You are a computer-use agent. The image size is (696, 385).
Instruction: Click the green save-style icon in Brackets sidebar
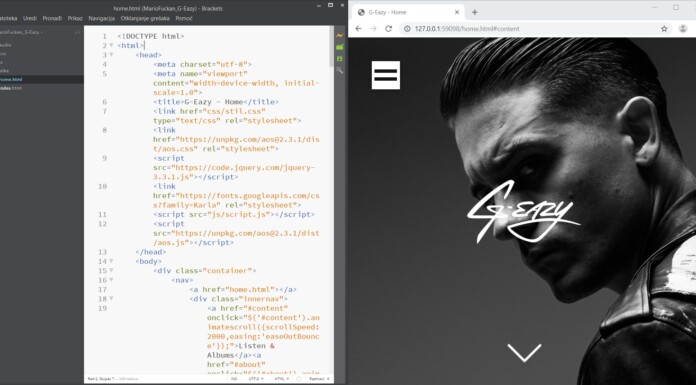[340, 59]
